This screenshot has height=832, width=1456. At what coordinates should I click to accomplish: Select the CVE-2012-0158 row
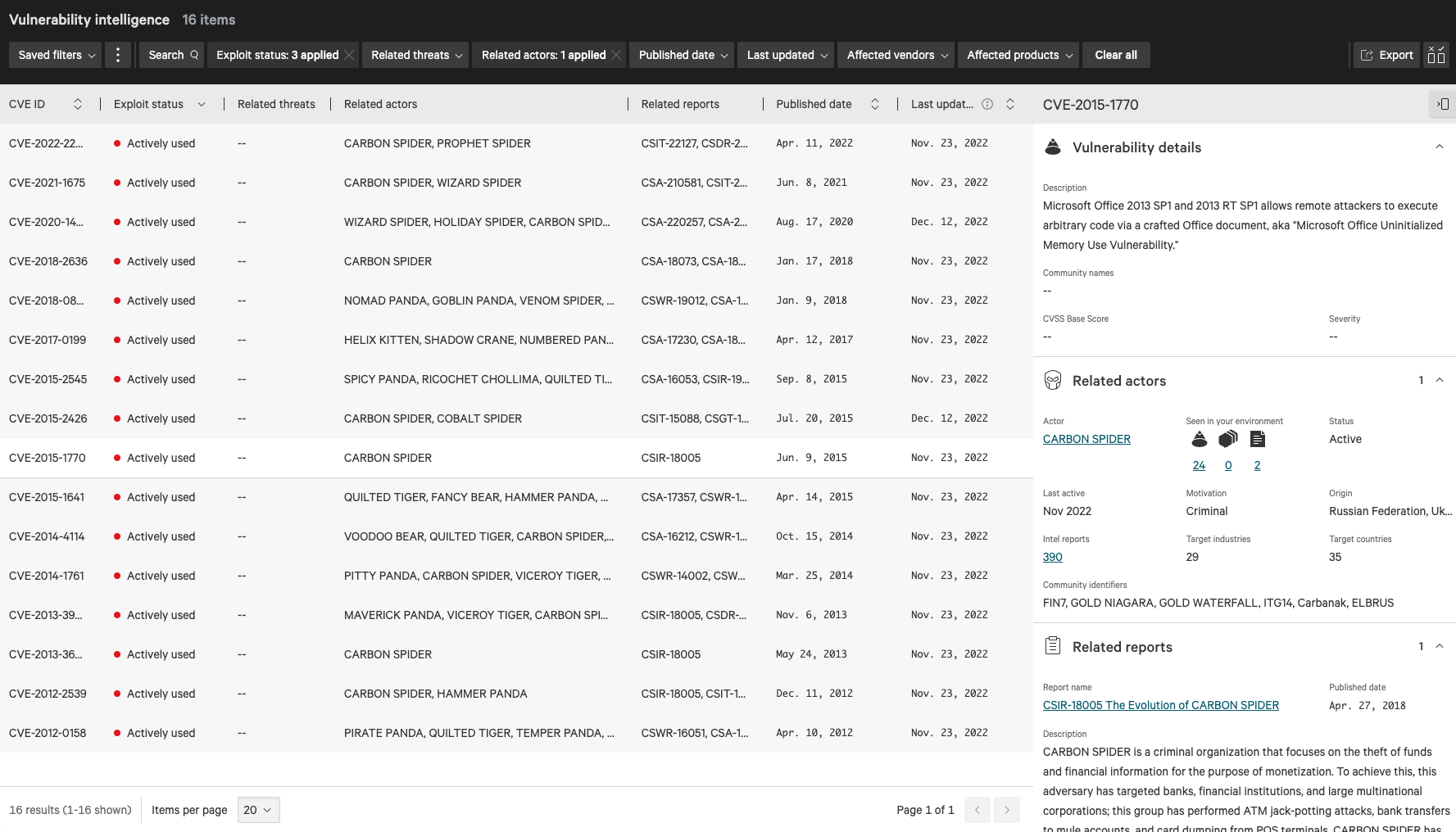516,733
